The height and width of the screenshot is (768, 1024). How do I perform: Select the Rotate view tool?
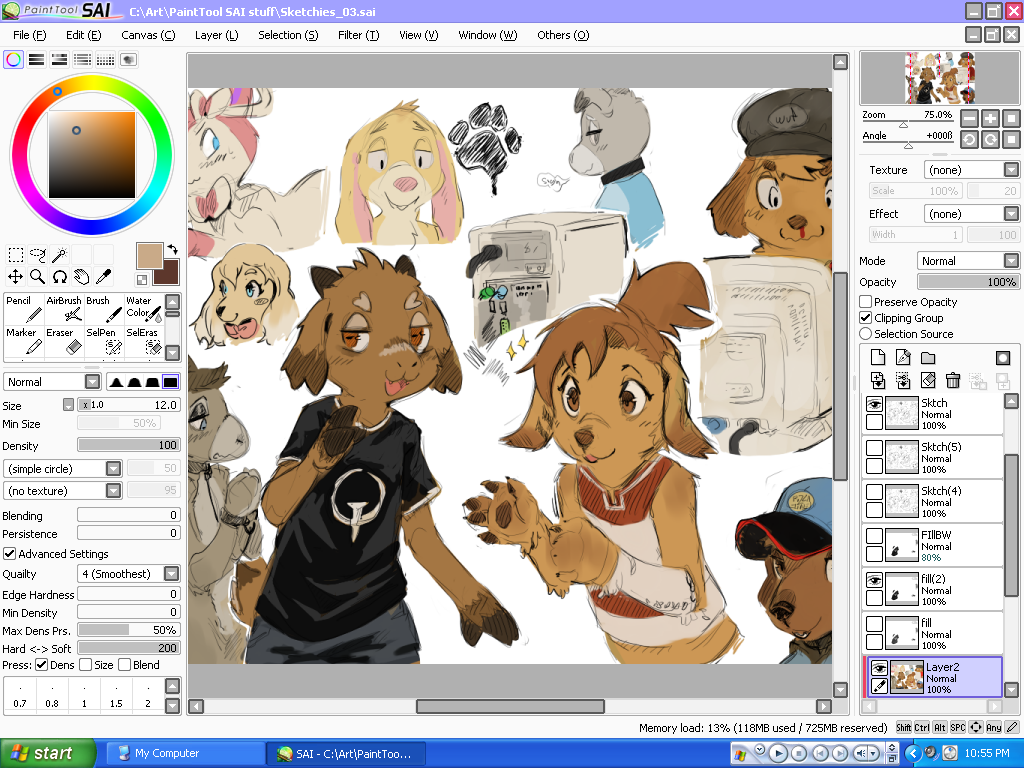point(59,277)
